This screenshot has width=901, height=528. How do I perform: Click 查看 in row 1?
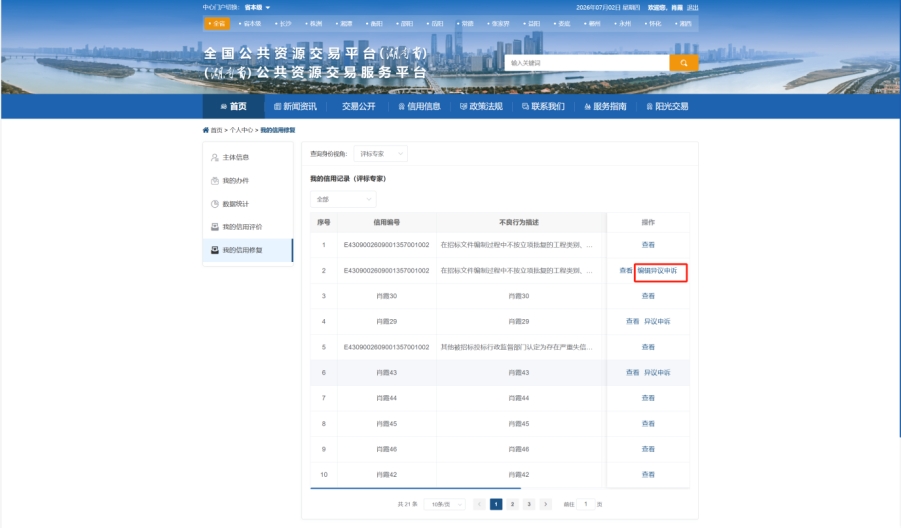648,245
